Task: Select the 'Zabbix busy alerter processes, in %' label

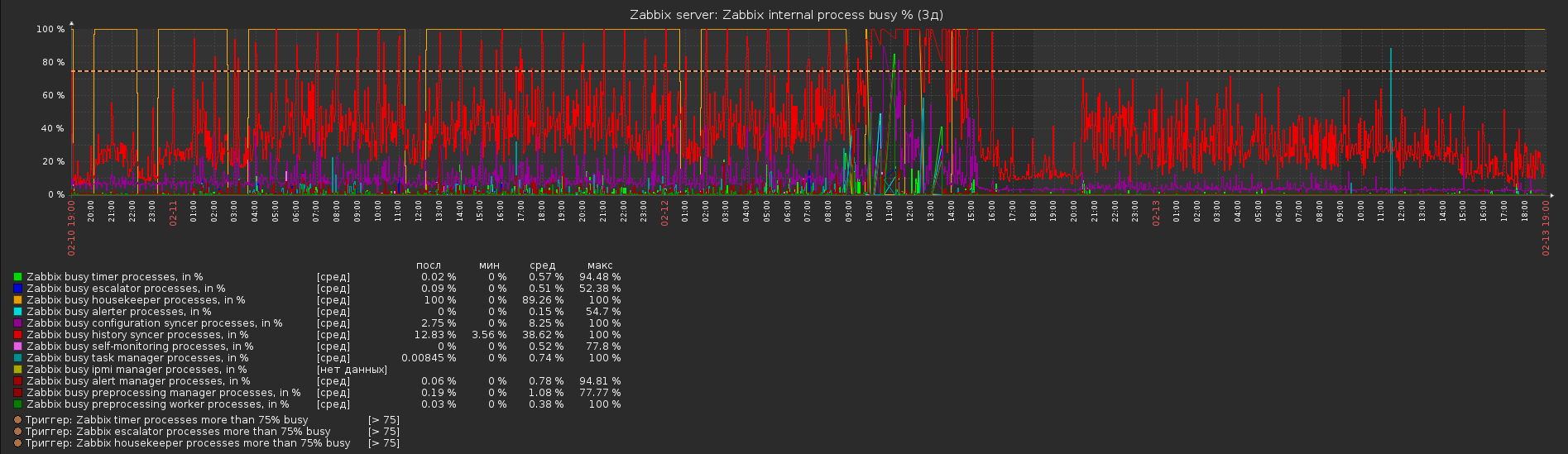Action: (x=118, y=312)
